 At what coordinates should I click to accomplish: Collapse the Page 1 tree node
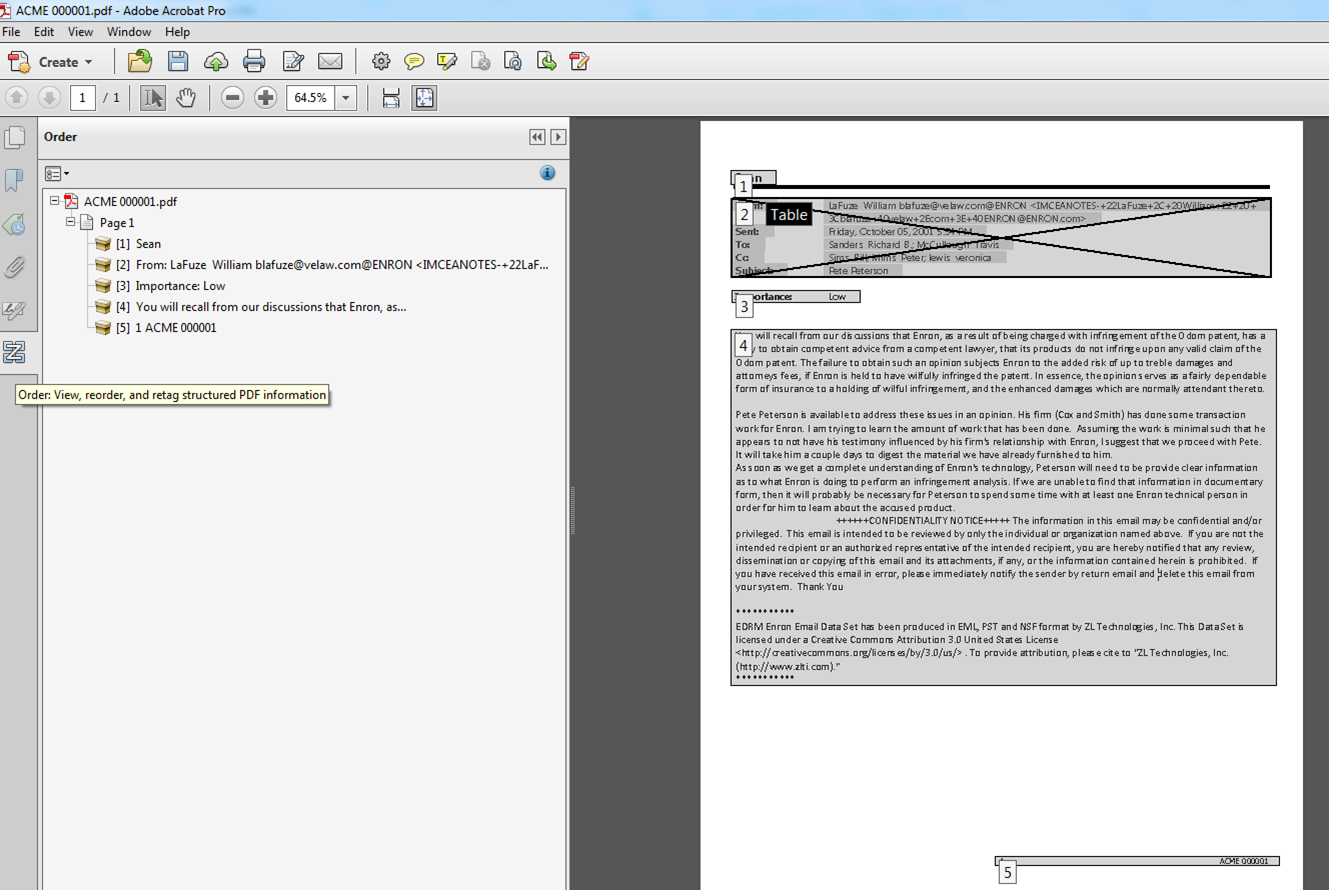click(x=70, y=222)
